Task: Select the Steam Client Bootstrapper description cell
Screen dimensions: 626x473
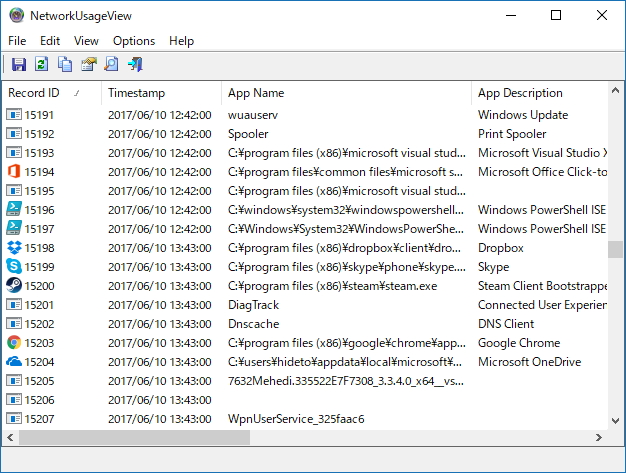Action: pyautogui.click(x=543, y=286)
